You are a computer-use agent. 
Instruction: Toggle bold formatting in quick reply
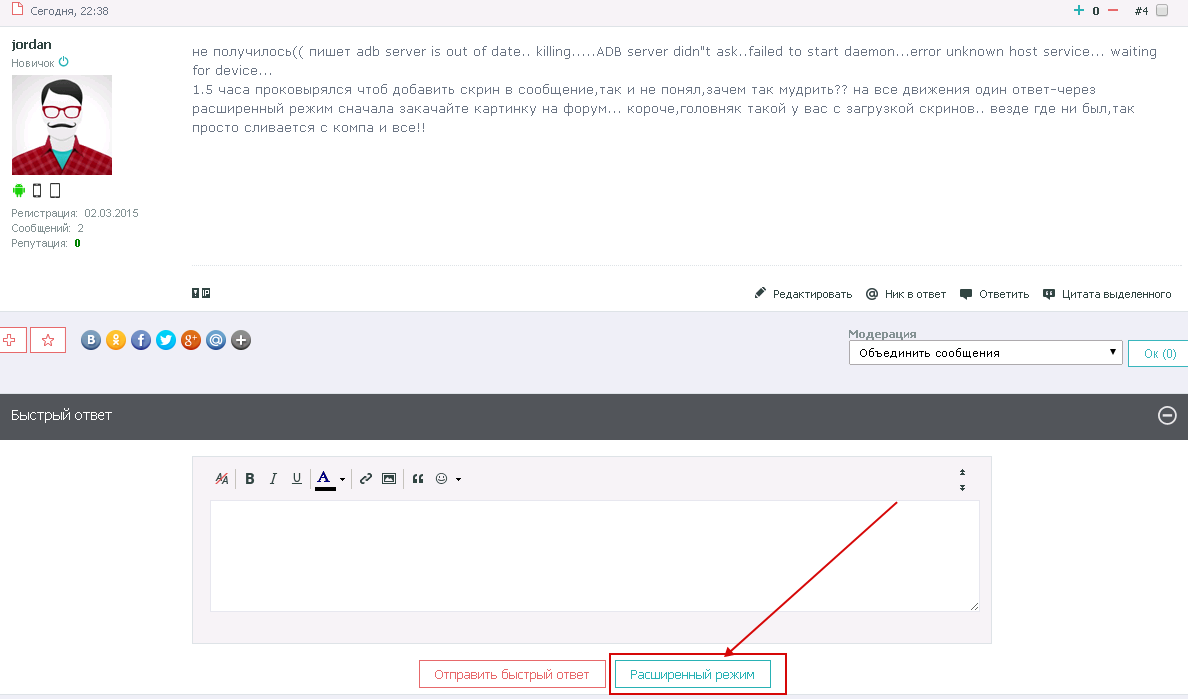pyautogui.click(x=250, y=479)
